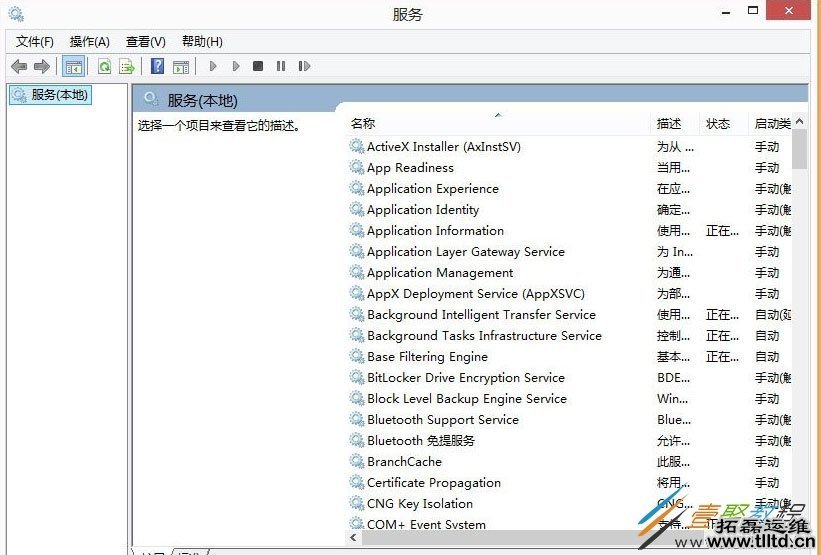Image resolution: width=821 pixels, height=555 pixels.
Task: Click gear icon beside Base Filtering Engine
Action: click(x=357, y=357)
